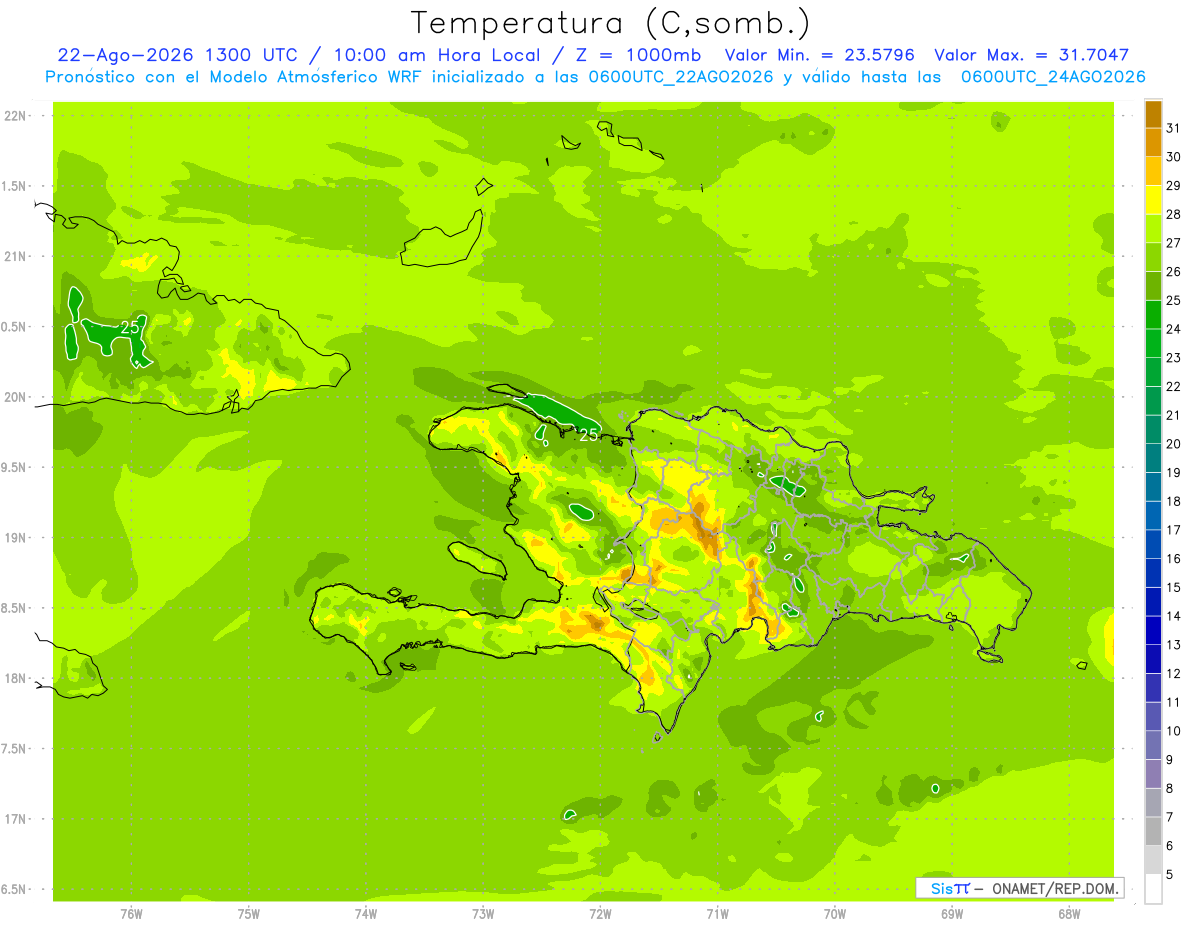Click valid-until time '0600UTC_24AGO2026'
Viewport: 1200px width, 927px height.
pos(1053,76)
